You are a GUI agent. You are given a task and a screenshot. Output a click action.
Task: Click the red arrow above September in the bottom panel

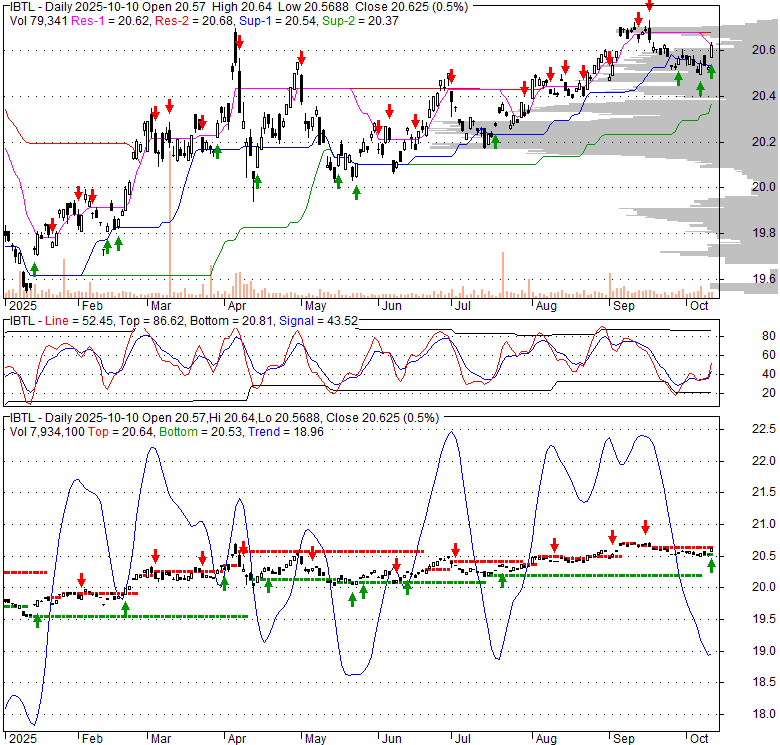click(645, 526)
